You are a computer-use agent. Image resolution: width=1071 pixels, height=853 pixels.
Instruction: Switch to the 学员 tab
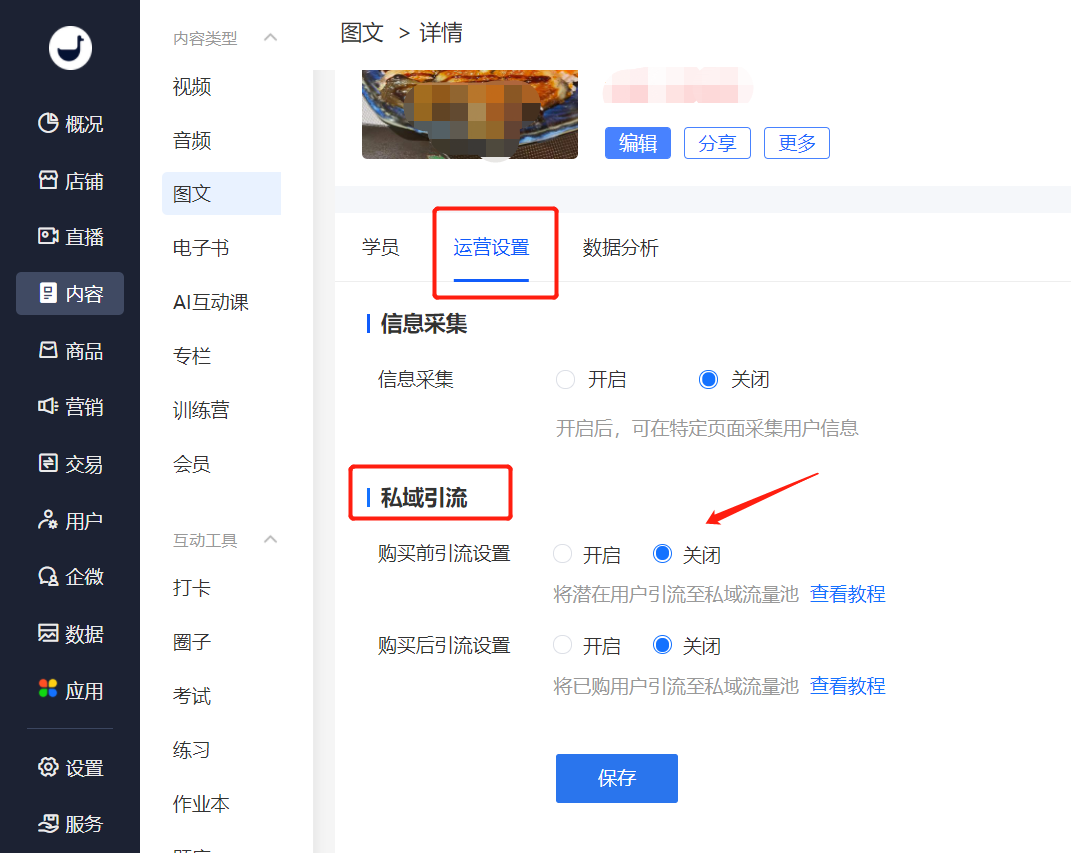coord(380,248)
